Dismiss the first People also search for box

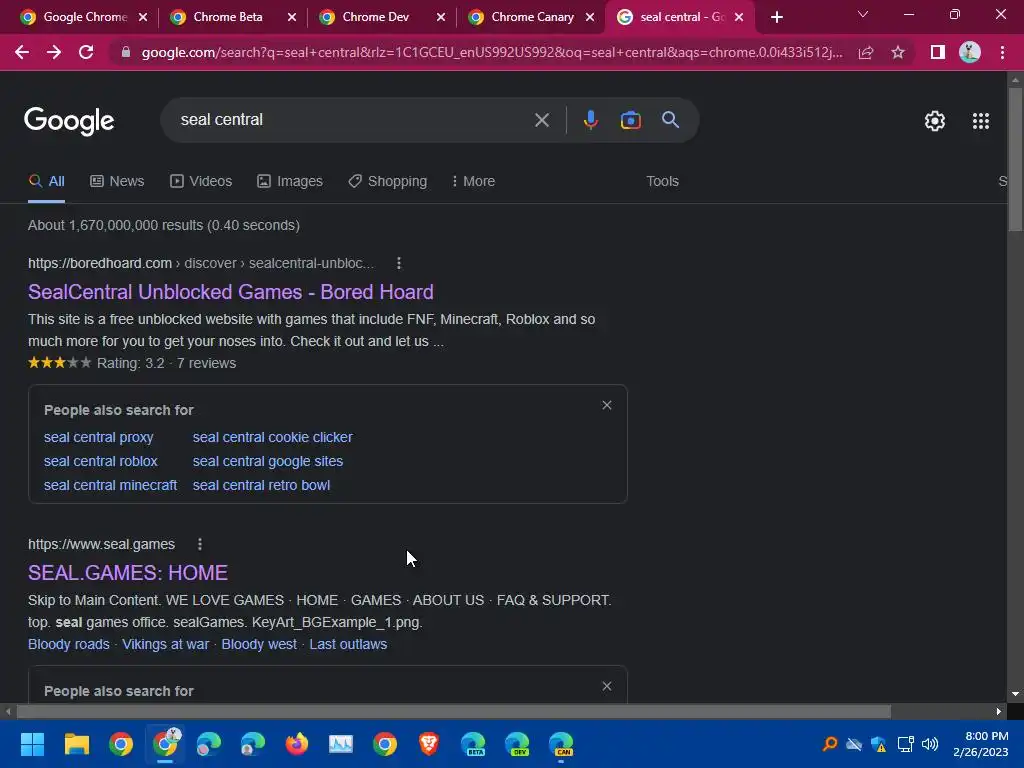[x=607, y=406]
